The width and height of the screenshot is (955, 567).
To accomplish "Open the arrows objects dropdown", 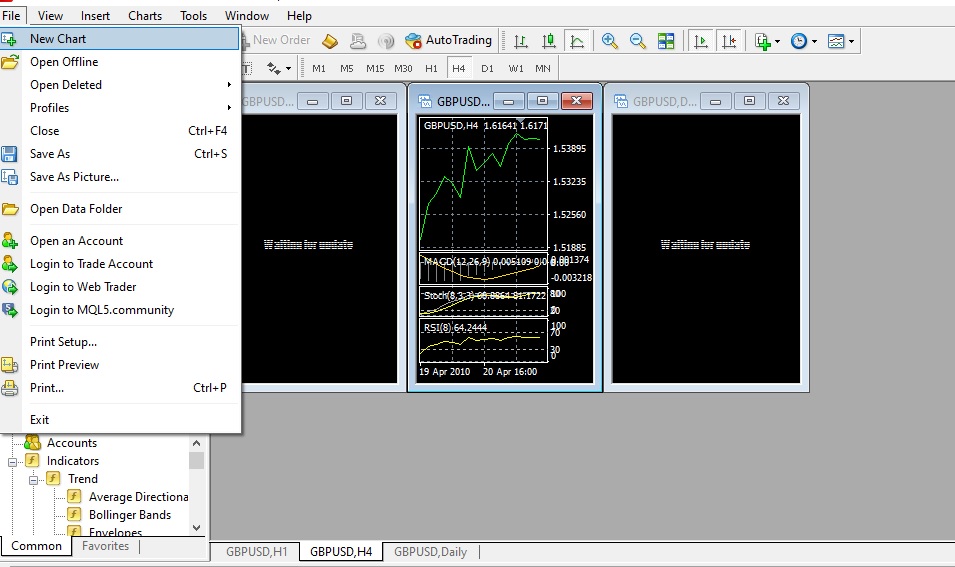I will click(279, 68).
